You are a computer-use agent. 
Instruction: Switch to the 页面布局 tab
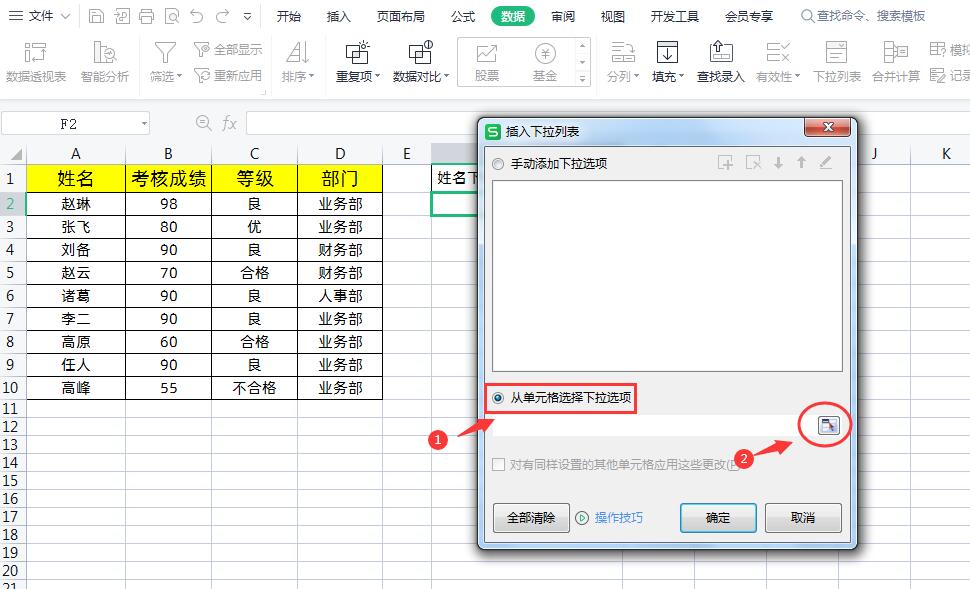pos(400,17)
